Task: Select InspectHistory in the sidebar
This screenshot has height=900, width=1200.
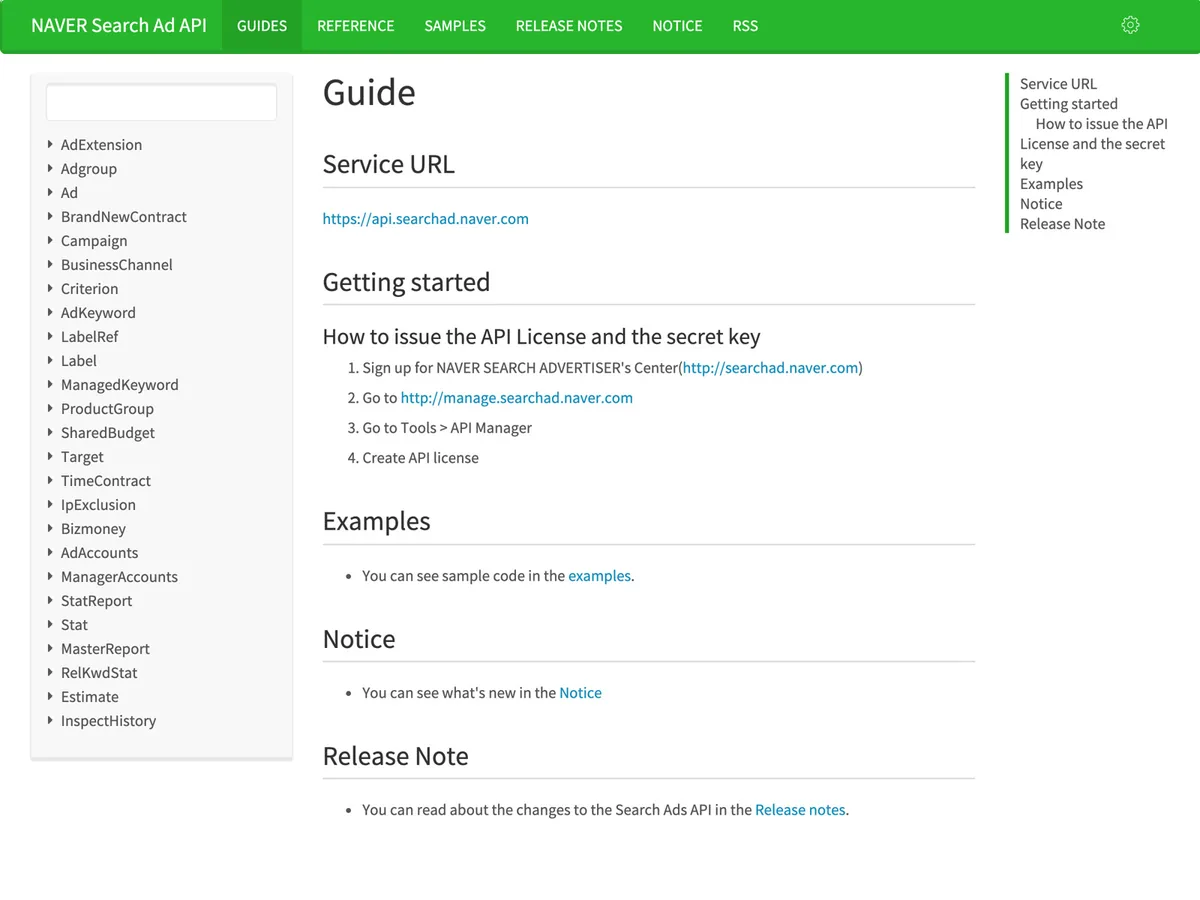Action: (108, 721)
